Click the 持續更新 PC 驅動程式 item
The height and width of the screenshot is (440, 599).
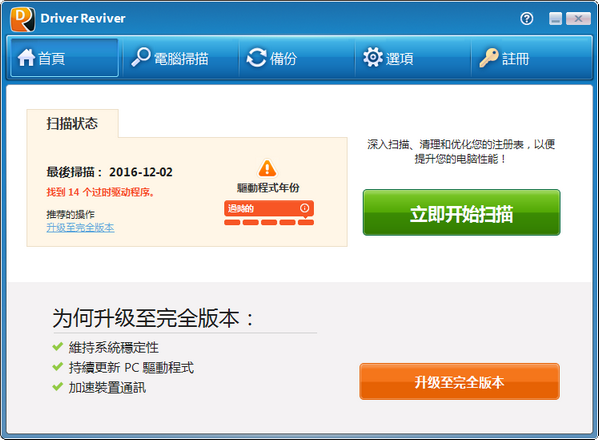click(x=123, y=367)
